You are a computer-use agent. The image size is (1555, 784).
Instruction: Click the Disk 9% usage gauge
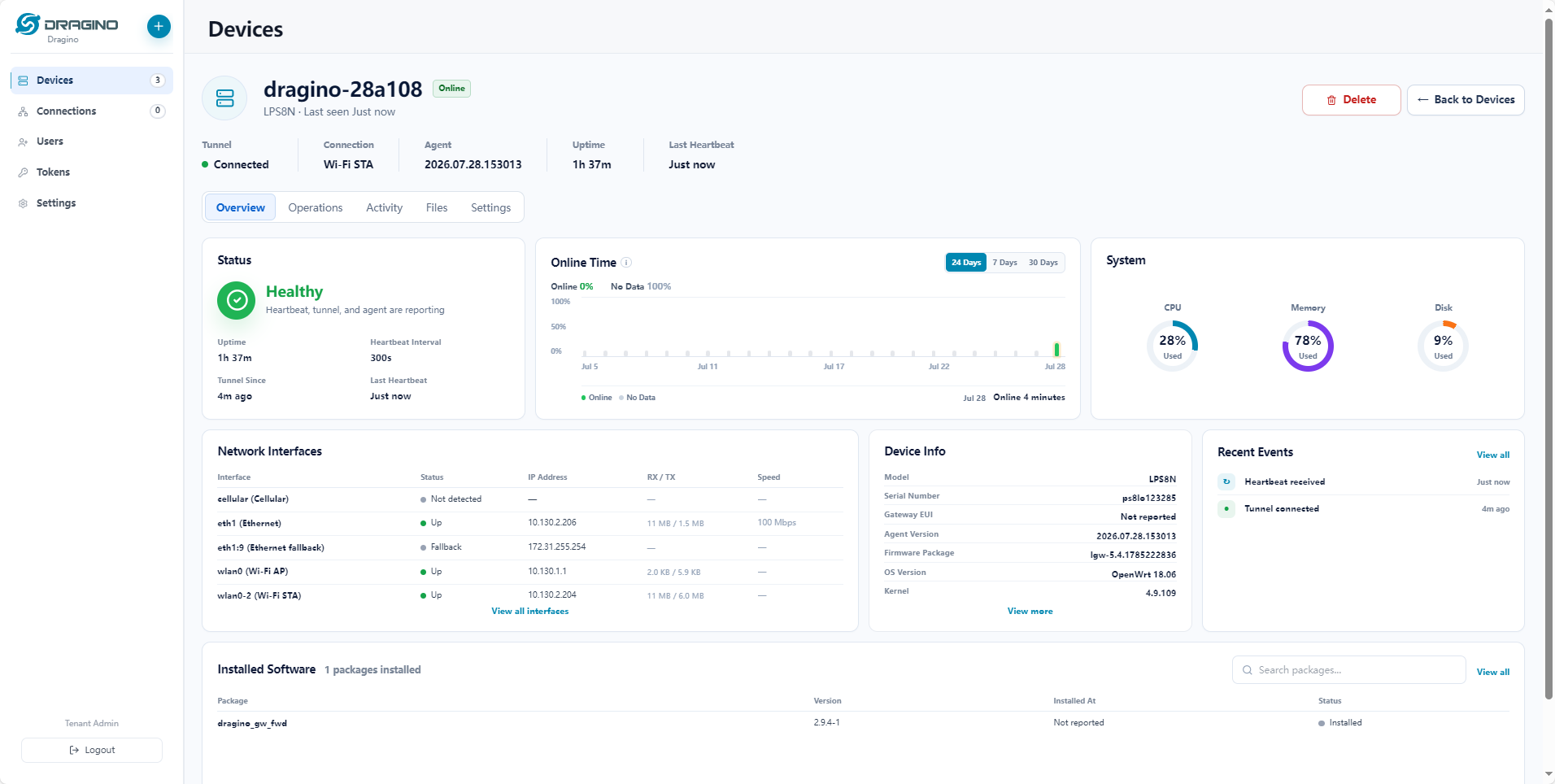pos(1444,346)
